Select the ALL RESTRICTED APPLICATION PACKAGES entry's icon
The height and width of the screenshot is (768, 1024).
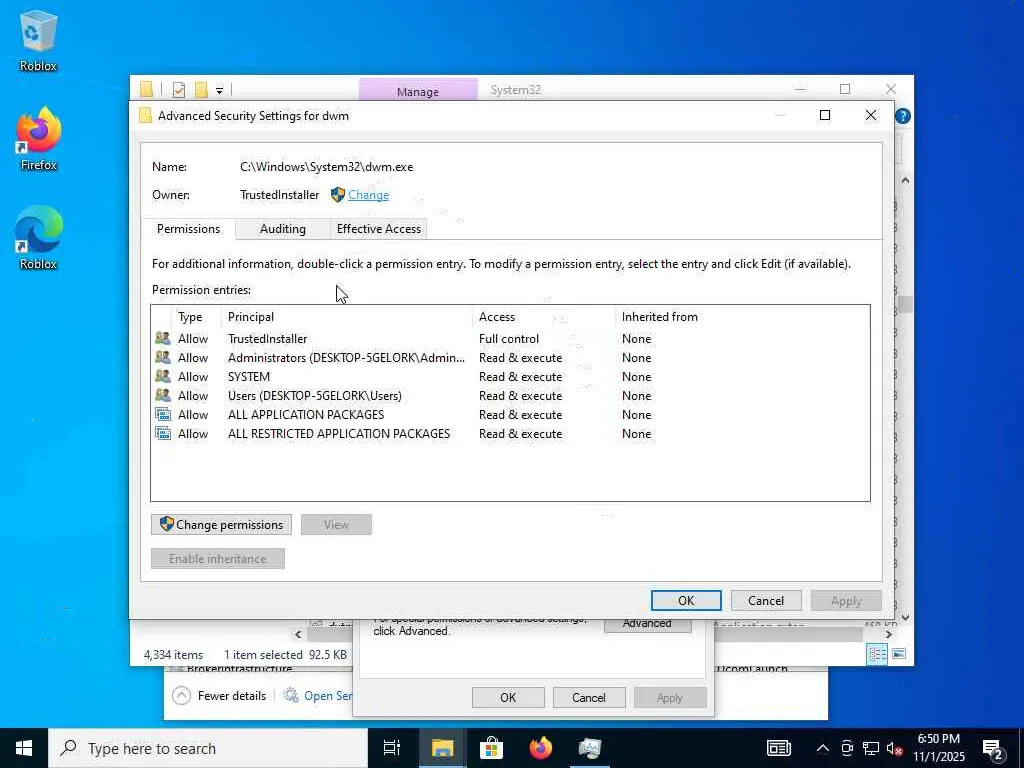[163, 433]
